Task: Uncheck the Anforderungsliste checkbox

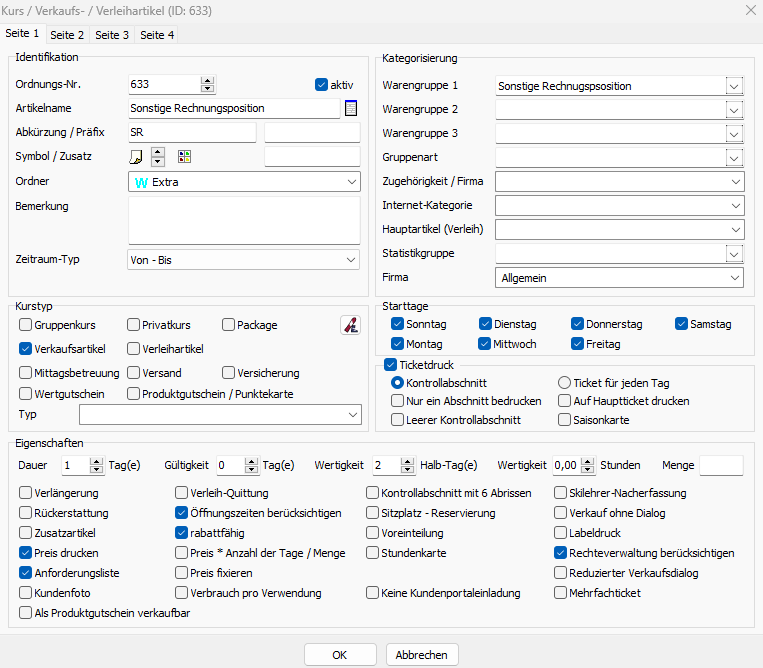Action: pos(25,573)
